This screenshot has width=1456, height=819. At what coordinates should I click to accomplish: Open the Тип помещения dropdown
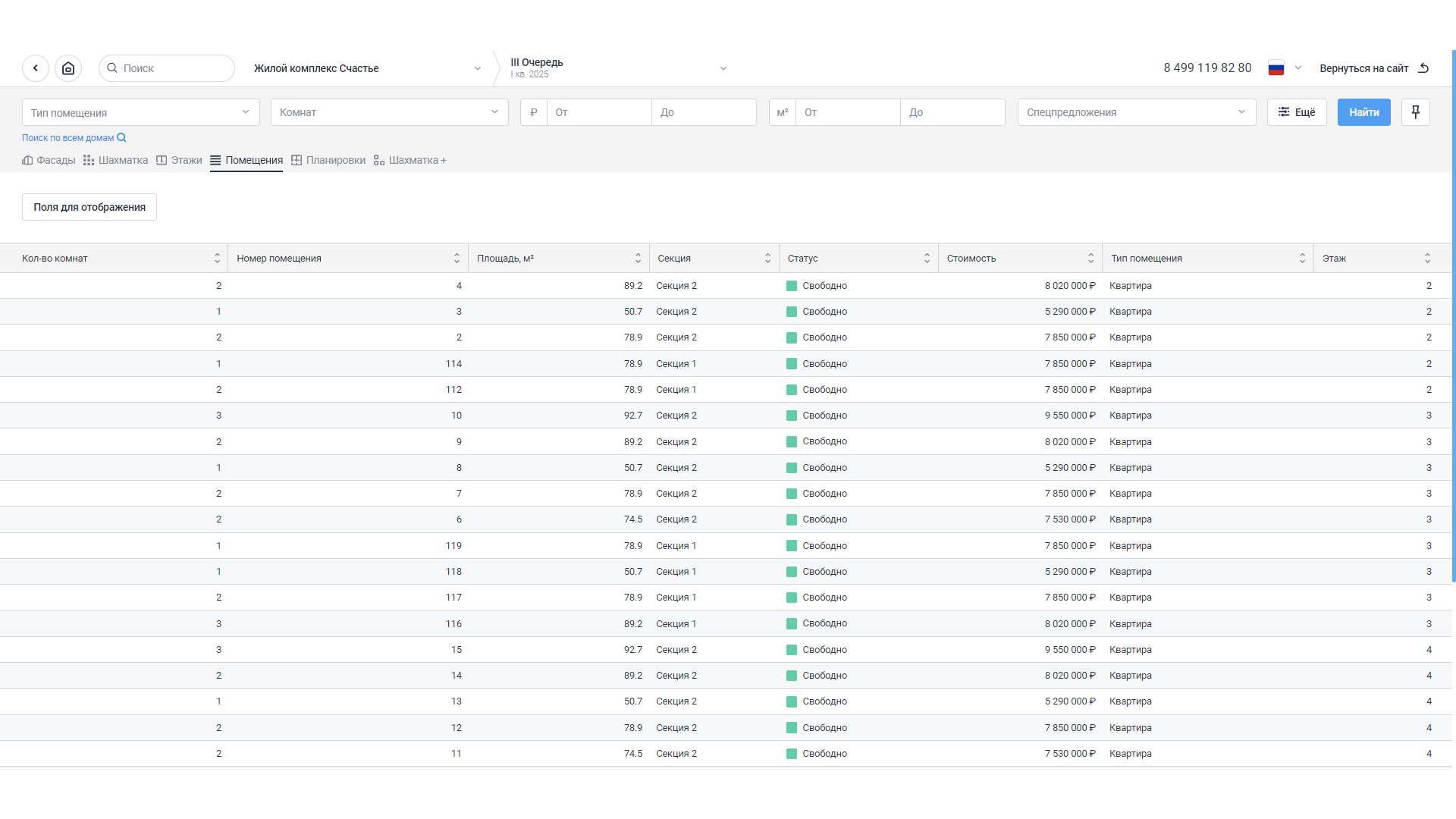pos(141,112)
